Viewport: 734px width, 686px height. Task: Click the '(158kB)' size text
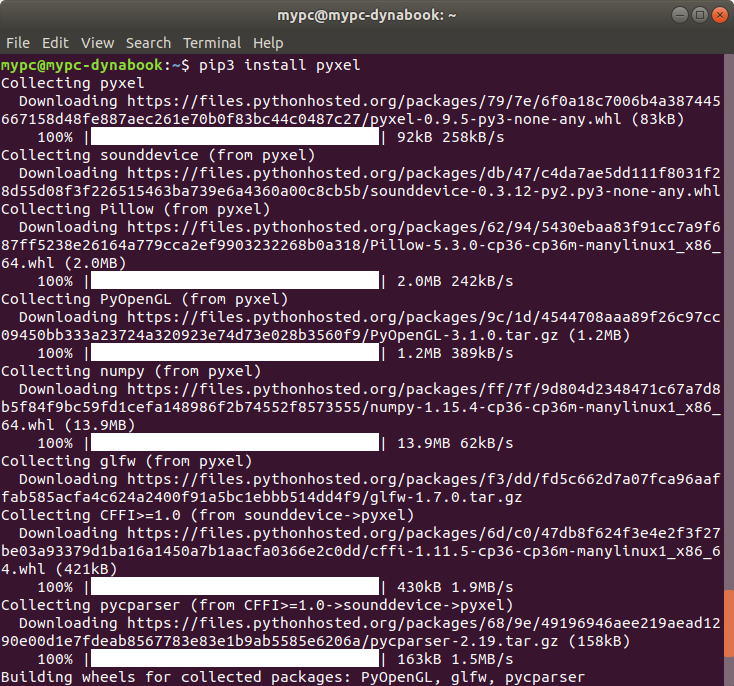(599, 641)
